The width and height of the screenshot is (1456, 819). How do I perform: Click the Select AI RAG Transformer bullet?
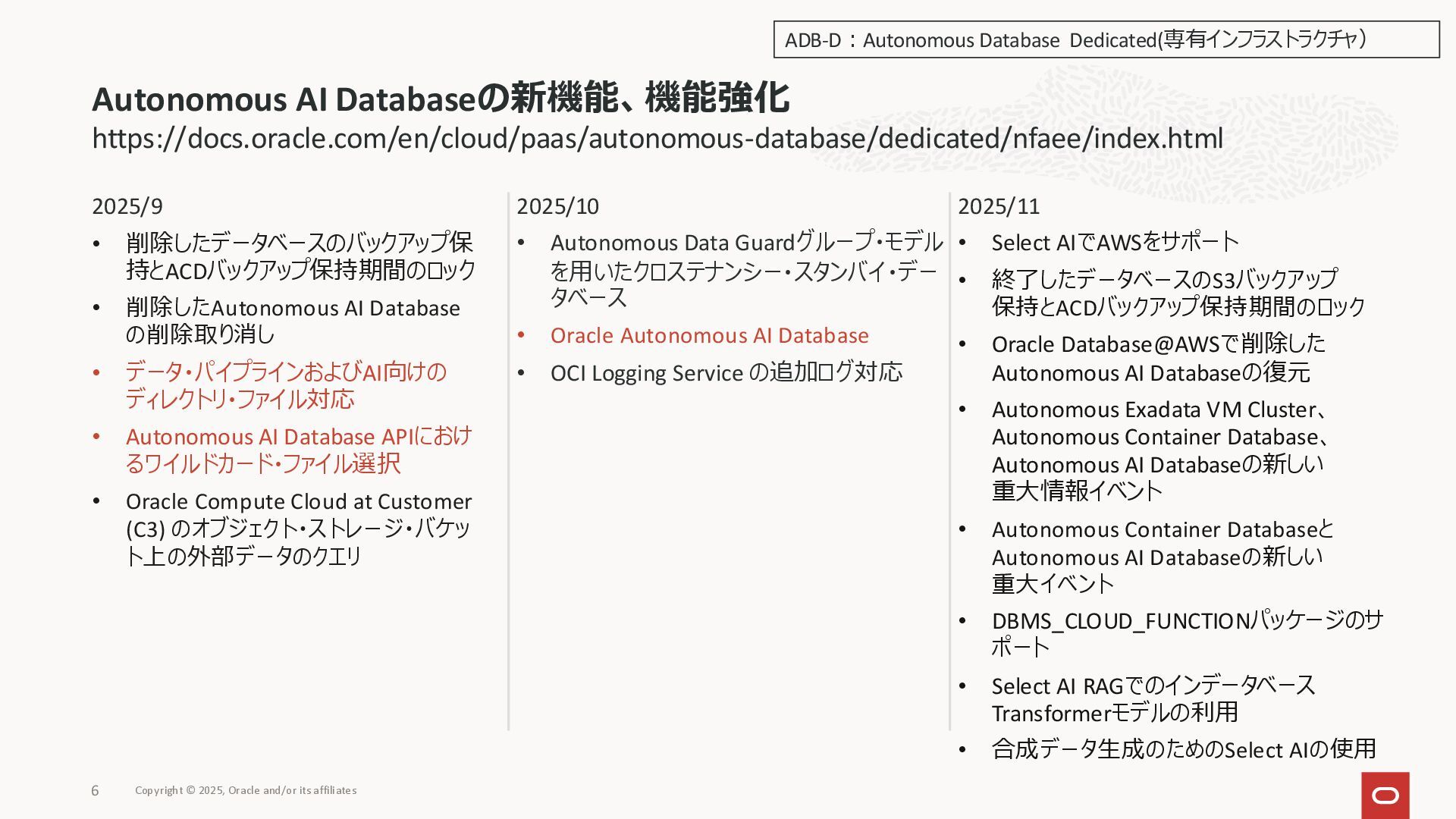click(1153, 699)
